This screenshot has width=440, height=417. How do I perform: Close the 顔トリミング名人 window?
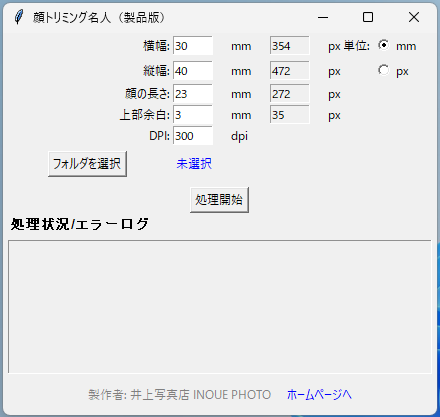414,17
